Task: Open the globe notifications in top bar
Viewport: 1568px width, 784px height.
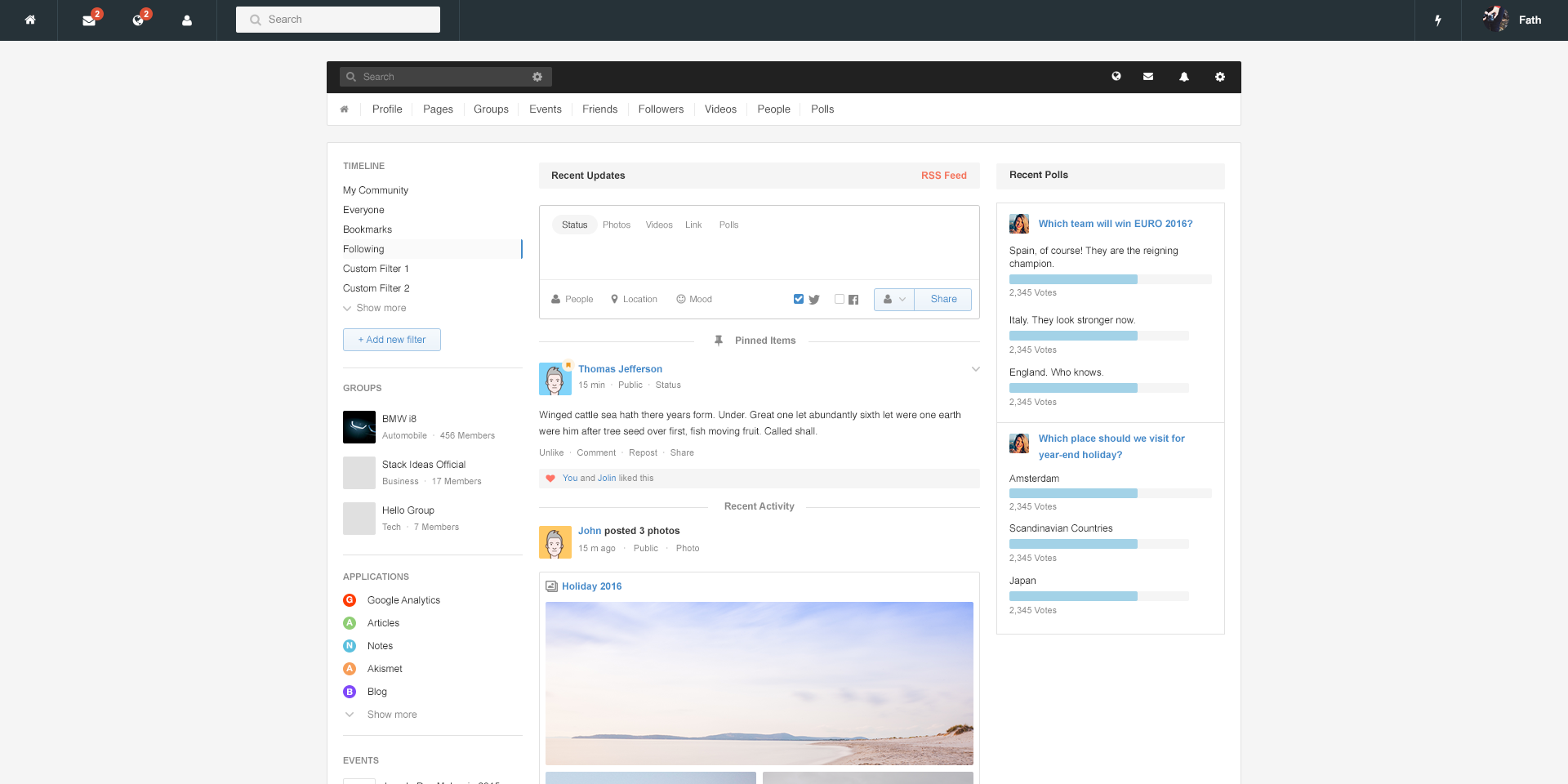Action: pyautogui.click(x=138, y=20)
